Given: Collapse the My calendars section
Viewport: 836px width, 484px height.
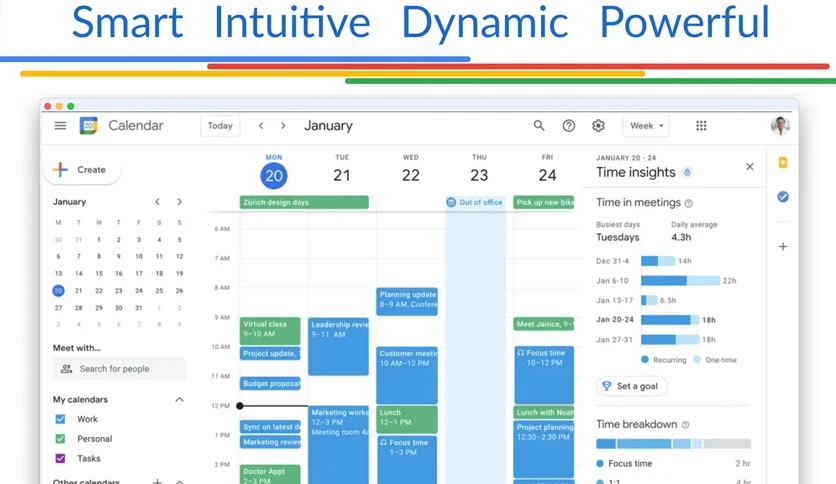Looking at the screenshot, I should [x=180, y=399].
